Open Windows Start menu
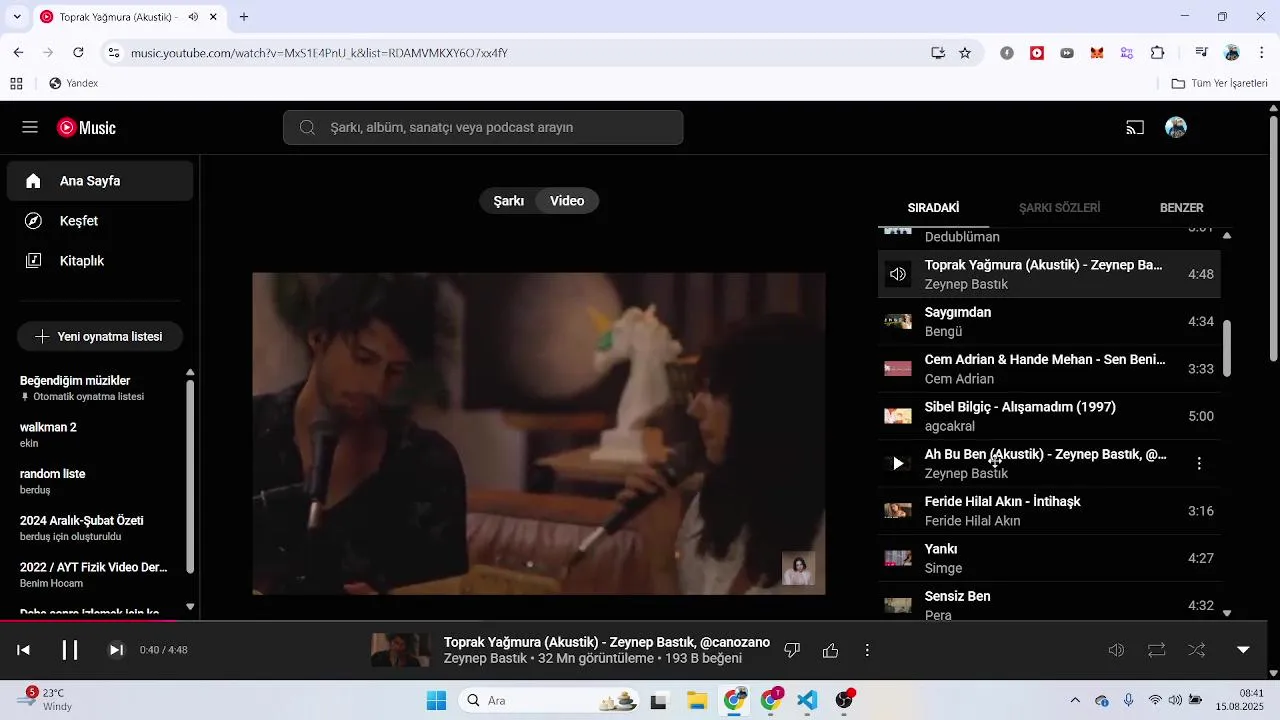Viewport: 1280px width, 720px height. [x=436, y=701]
